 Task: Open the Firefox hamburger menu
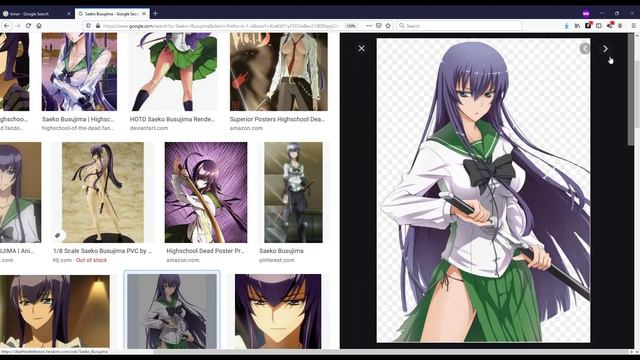pyautogui.click(x=633, y=26)
